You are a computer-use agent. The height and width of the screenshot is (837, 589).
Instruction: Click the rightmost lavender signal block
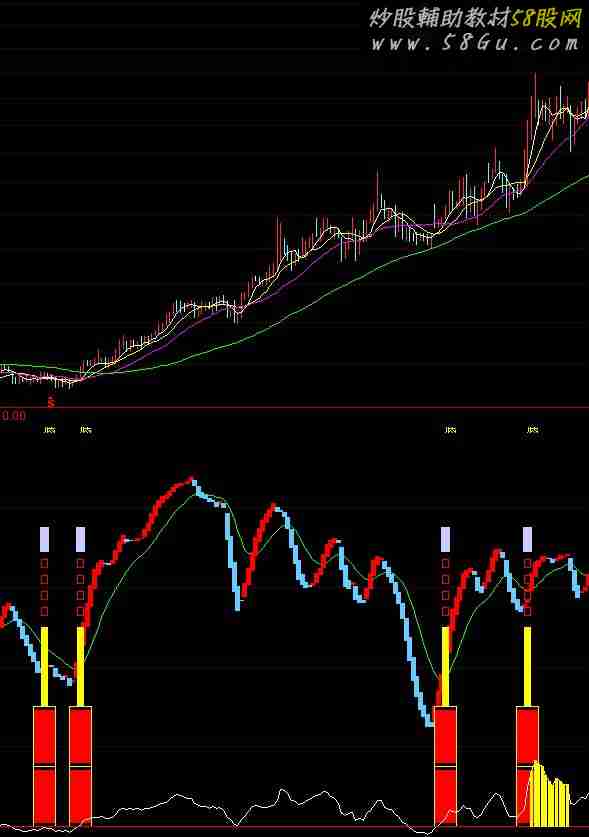coord(527,539)
